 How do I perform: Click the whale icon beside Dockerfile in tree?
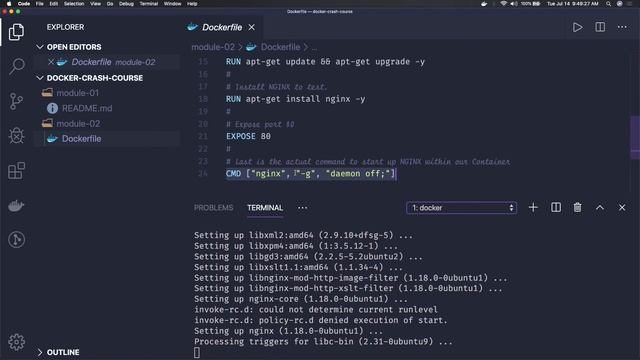click(x=52, y=139)
